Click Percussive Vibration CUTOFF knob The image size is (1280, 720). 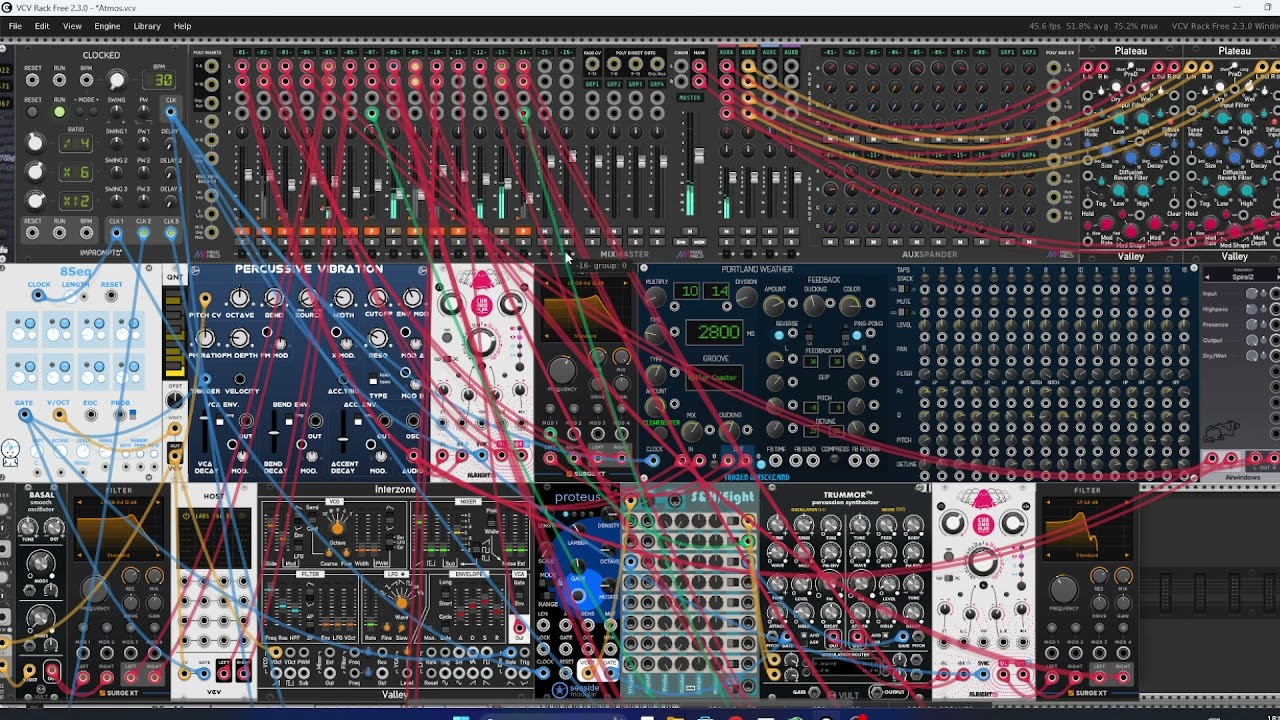(x=378, y=297)
